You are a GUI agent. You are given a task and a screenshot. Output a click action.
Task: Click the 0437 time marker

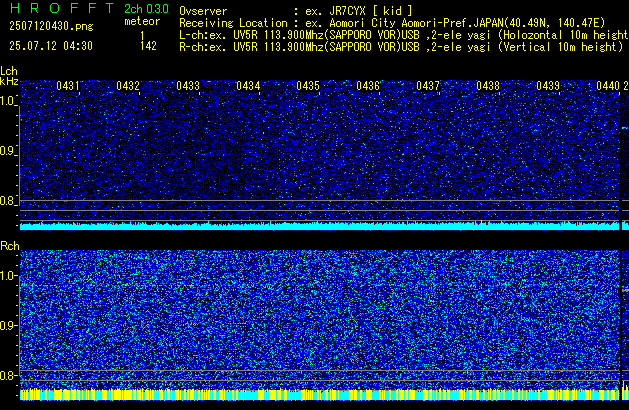[x=428, y=86]
